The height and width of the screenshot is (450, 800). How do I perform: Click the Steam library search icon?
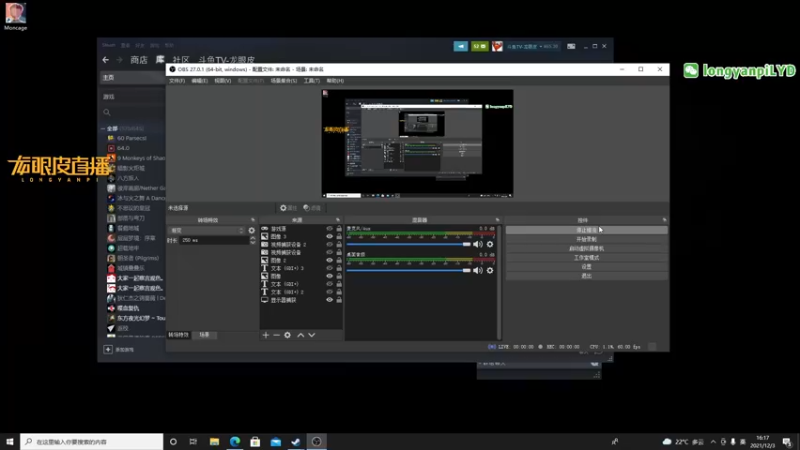pyautogui.click(x=107, y=112)
